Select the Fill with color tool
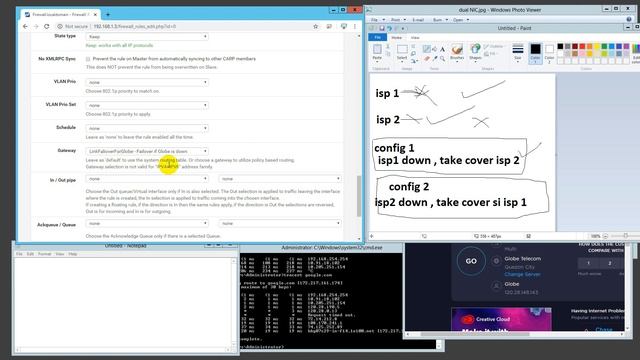 [x=434, y=49]
